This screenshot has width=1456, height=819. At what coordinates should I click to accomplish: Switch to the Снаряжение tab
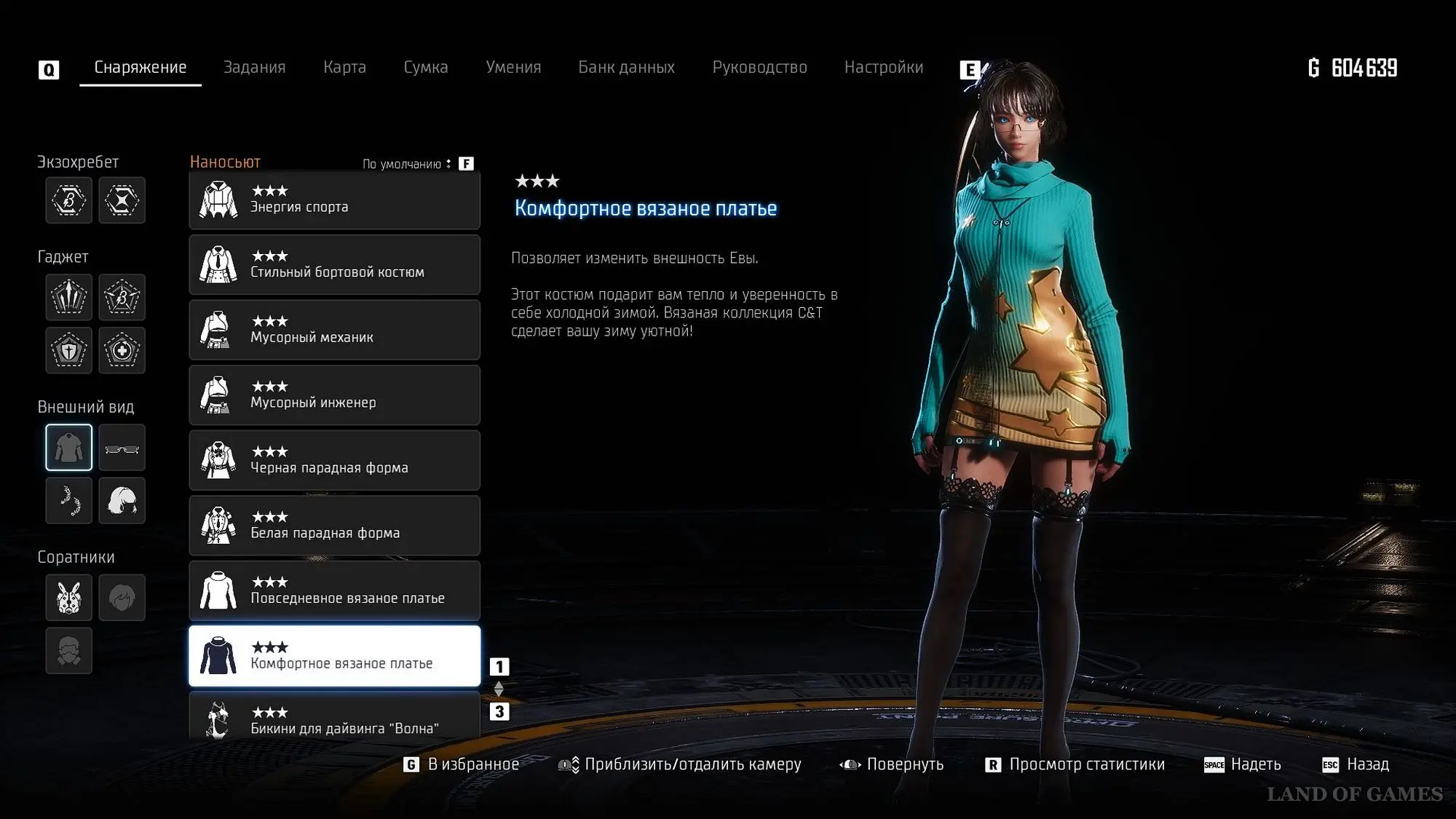pos(141,67)
